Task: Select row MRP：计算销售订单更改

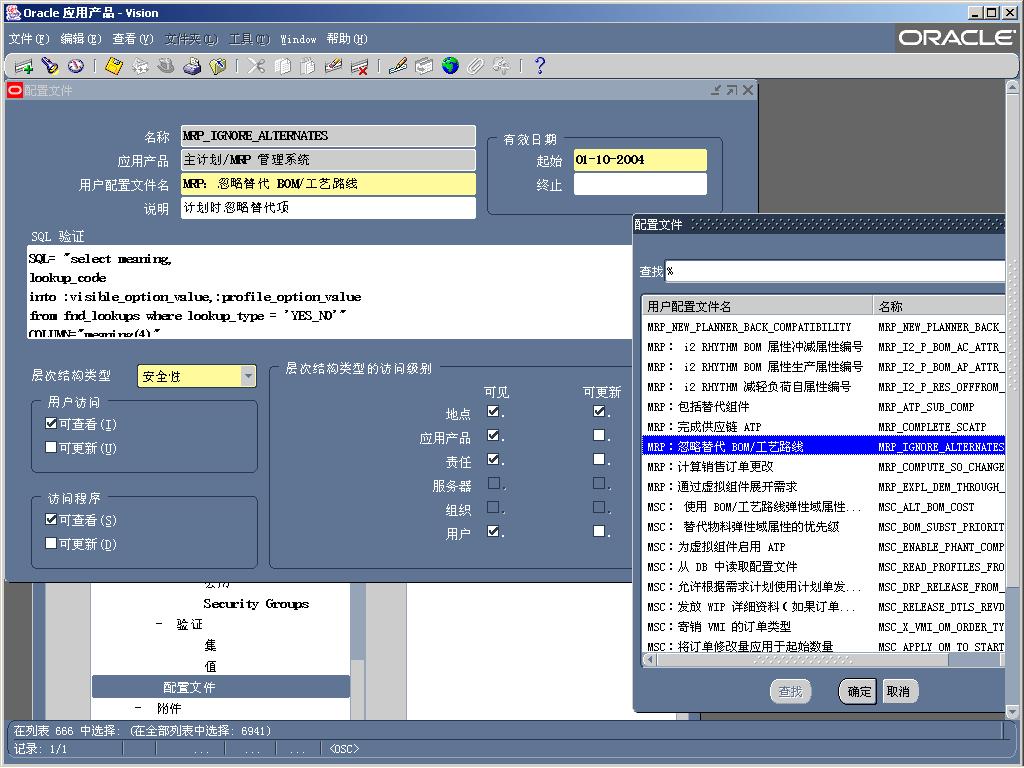Action: (824, 467)
